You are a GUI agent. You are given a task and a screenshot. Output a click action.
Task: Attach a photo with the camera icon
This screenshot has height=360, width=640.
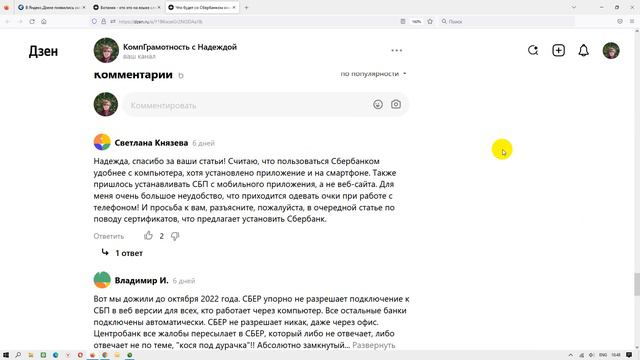(x=396, y=104)
